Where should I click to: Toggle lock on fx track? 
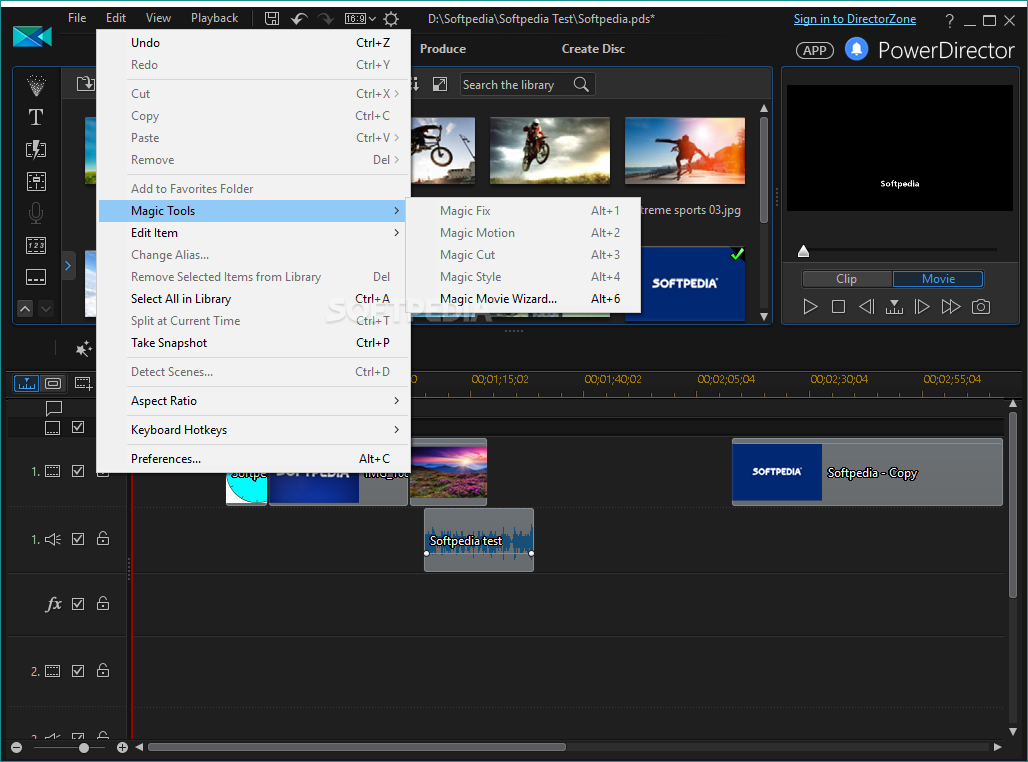[103, 603]
